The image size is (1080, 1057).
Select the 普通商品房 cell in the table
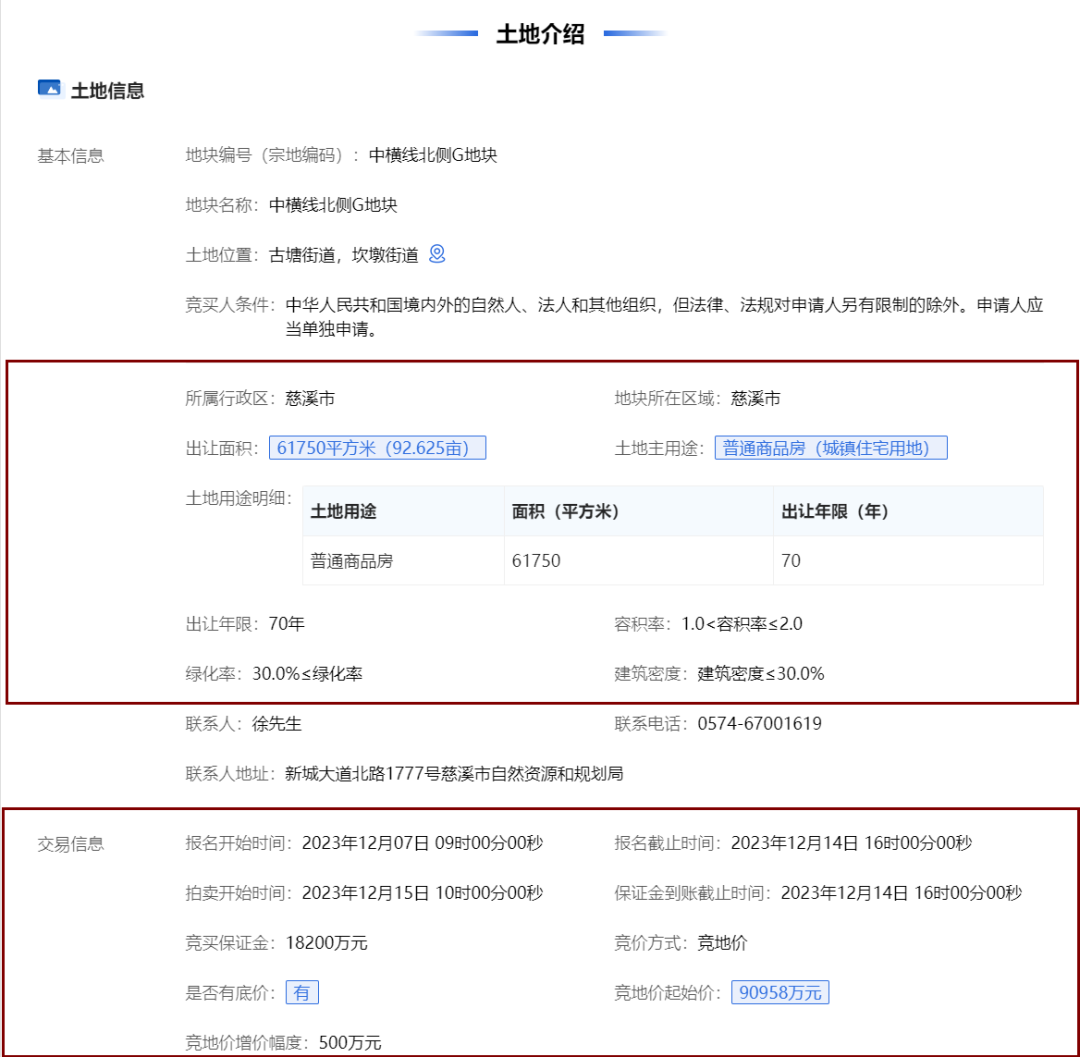(352, 561)
